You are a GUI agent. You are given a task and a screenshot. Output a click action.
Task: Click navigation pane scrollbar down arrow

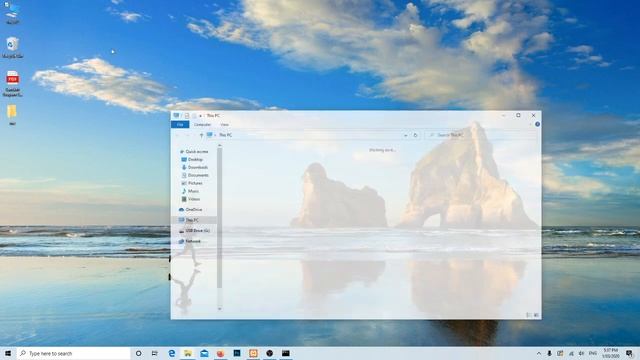220,309
